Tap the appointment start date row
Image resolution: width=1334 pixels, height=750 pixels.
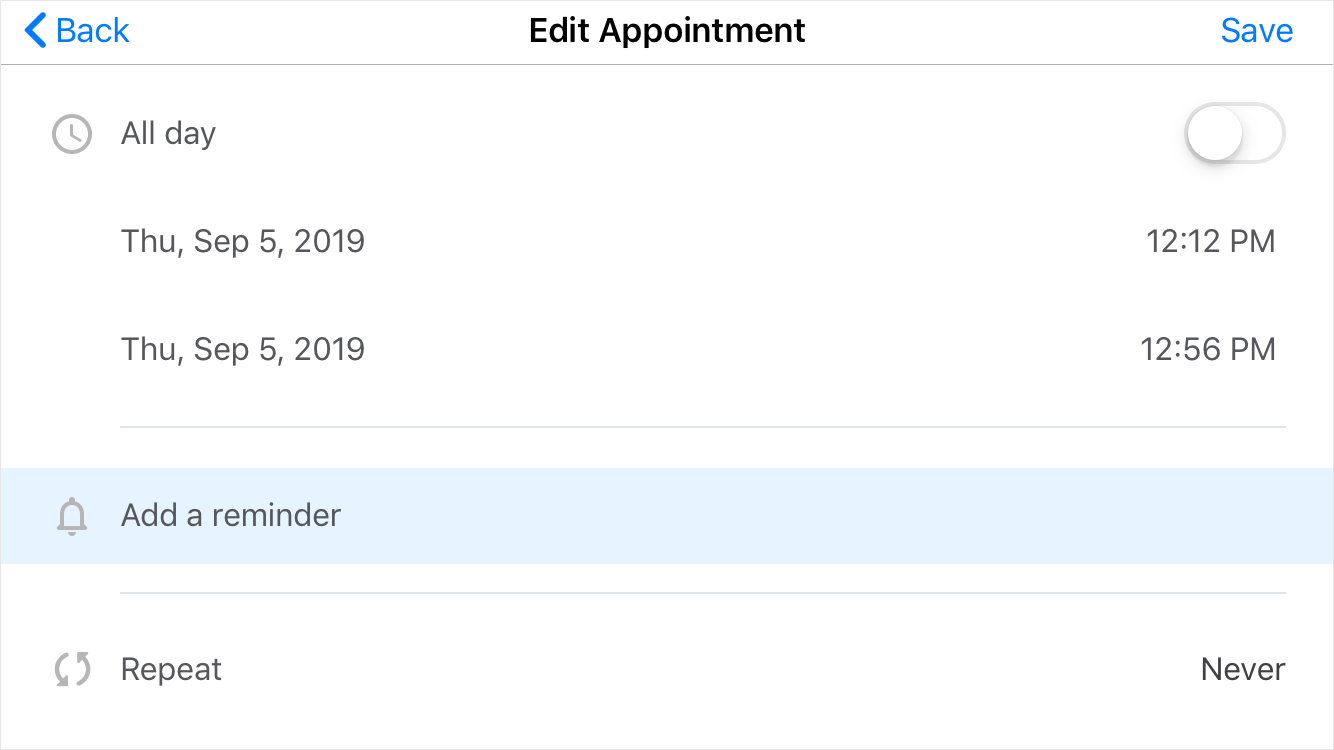coord(667,240)
